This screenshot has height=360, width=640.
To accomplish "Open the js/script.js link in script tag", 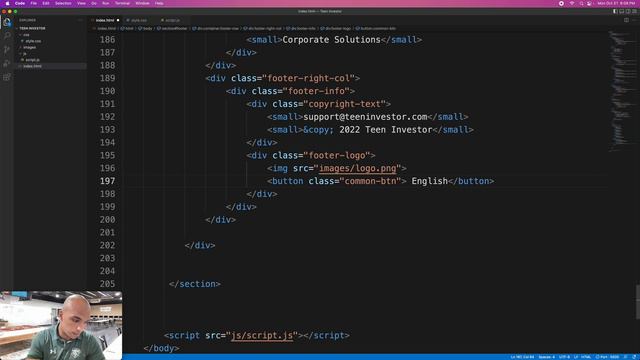I will 262,336.
